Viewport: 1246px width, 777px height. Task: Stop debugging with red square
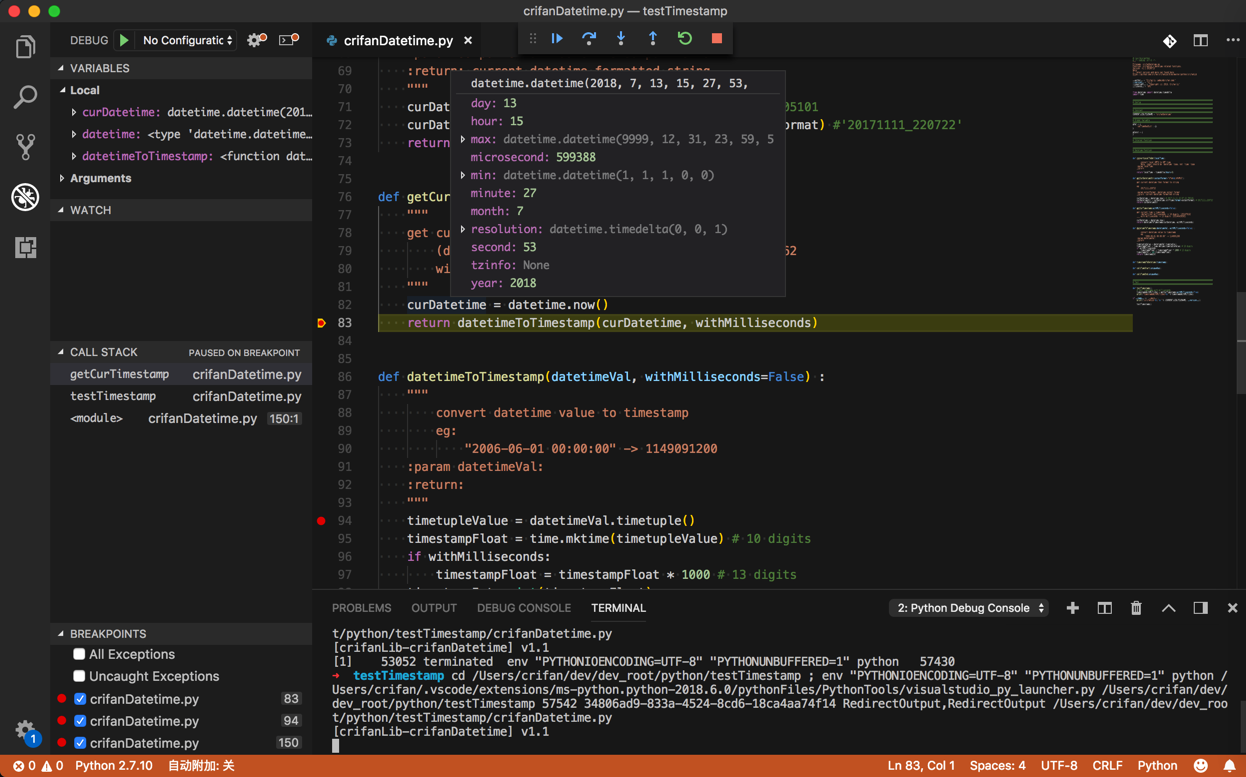click(x=717, y=39)
